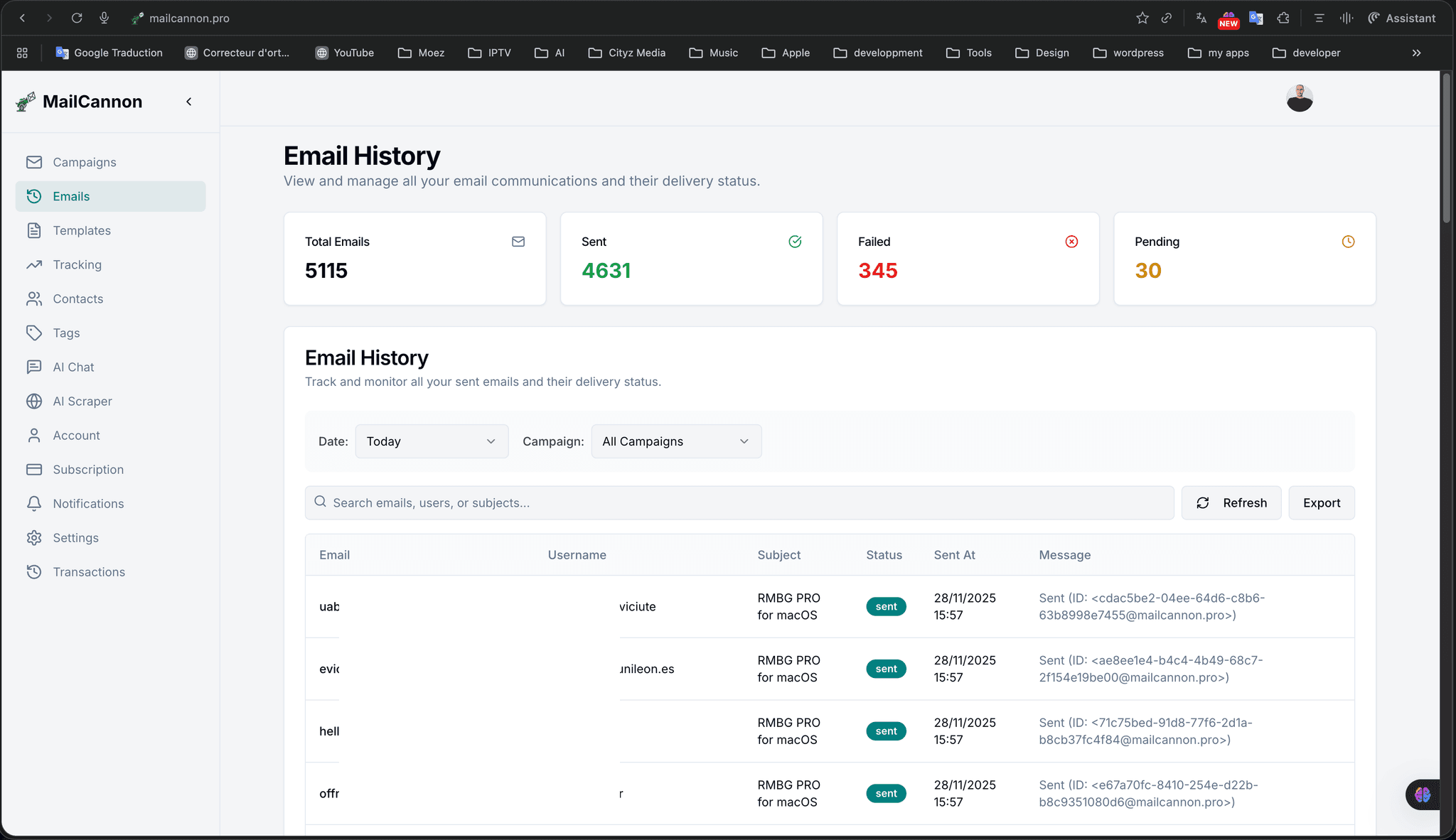The width and height of the screenshot is (1456, 840).
Task: Open the Date filter dropdown showing Today
Action: pos(432,441)
